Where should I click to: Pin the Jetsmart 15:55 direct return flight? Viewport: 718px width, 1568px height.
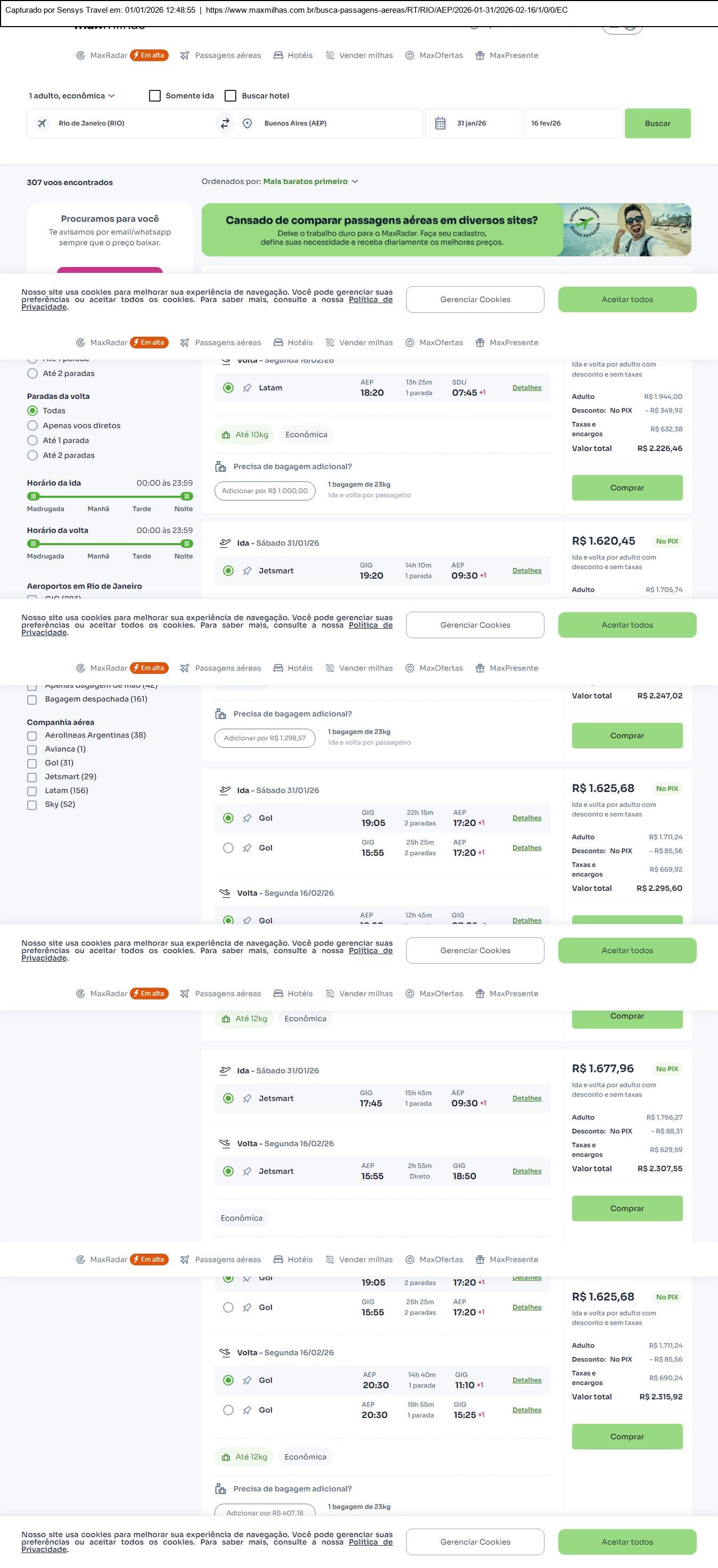click(x=247, y=1172)
